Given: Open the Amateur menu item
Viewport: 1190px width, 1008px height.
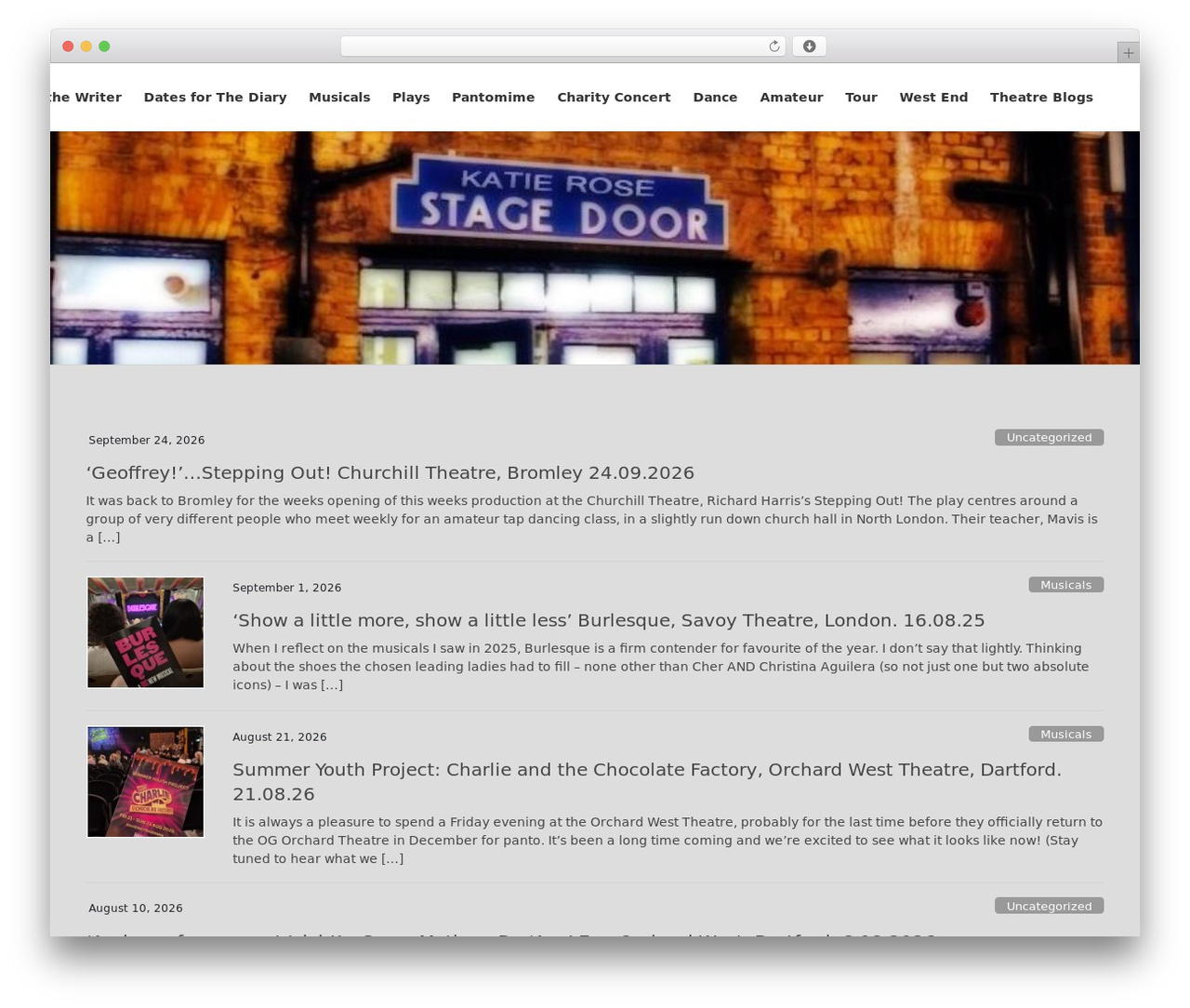Looking at the screenshot, I should click(791, 97).
